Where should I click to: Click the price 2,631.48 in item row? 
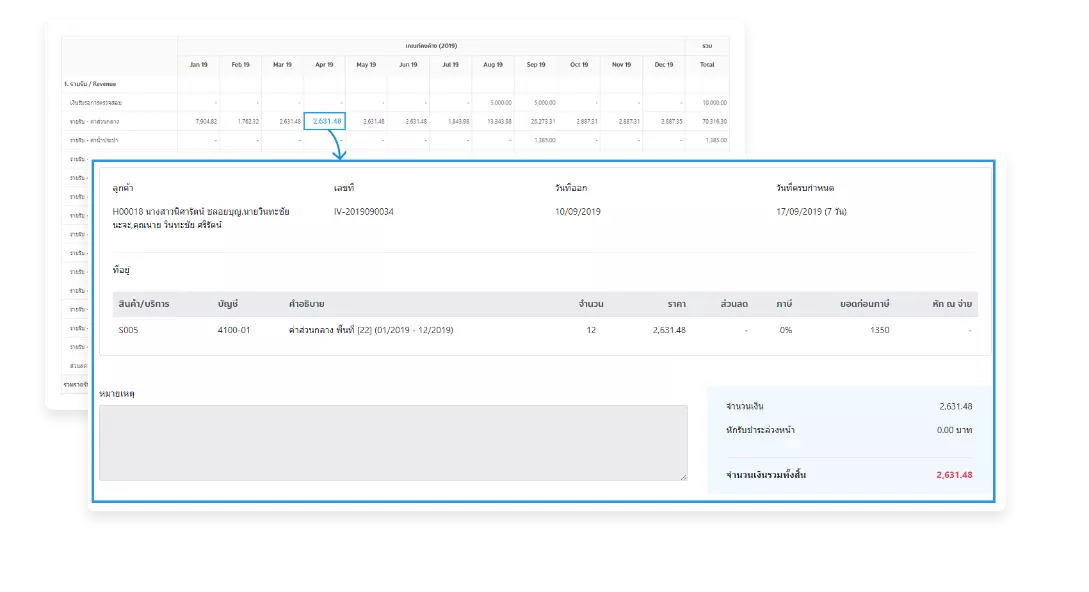(669, 330)
